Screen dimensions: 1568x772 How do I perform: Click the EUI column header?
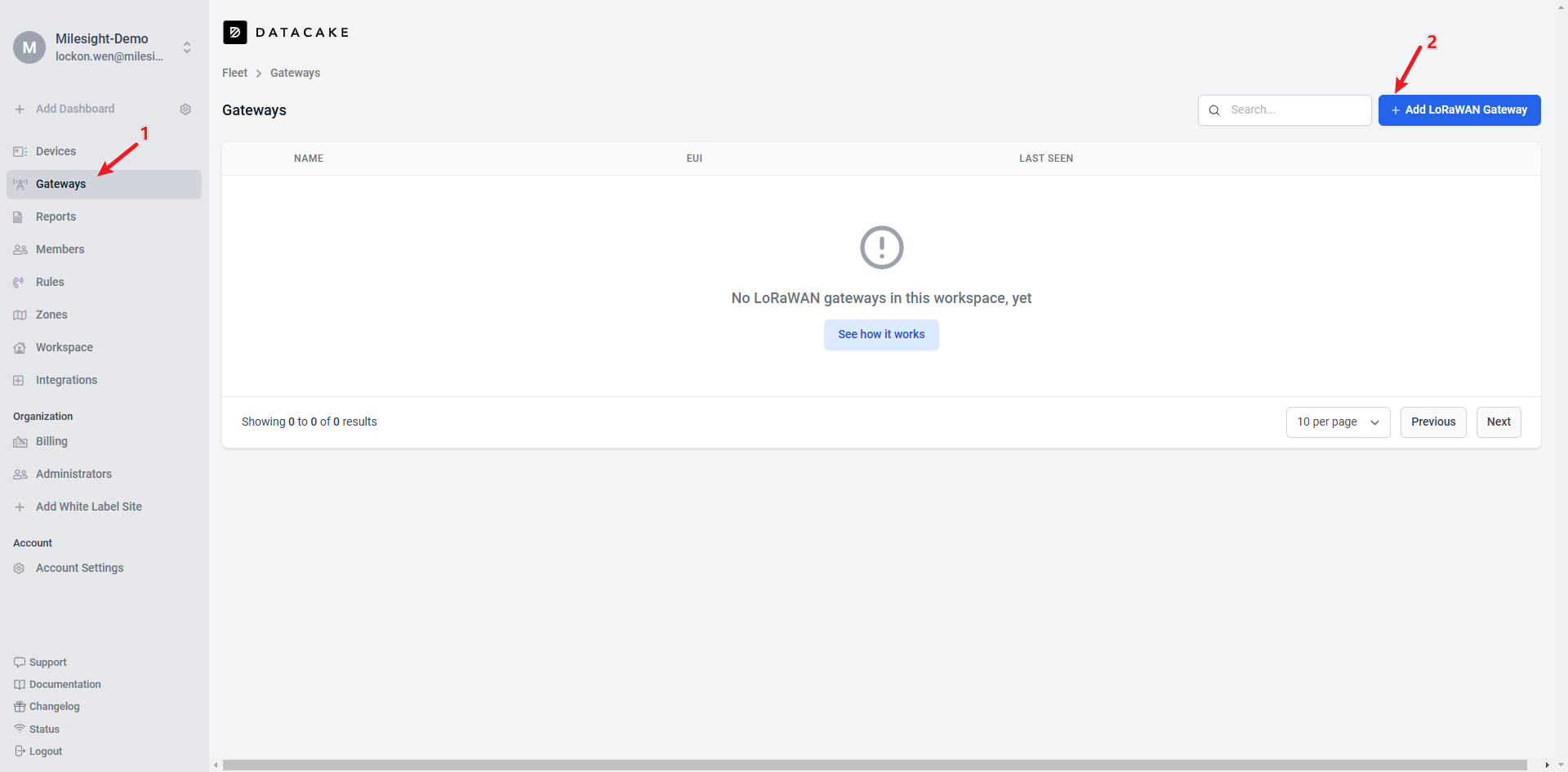tap(694, 158)
